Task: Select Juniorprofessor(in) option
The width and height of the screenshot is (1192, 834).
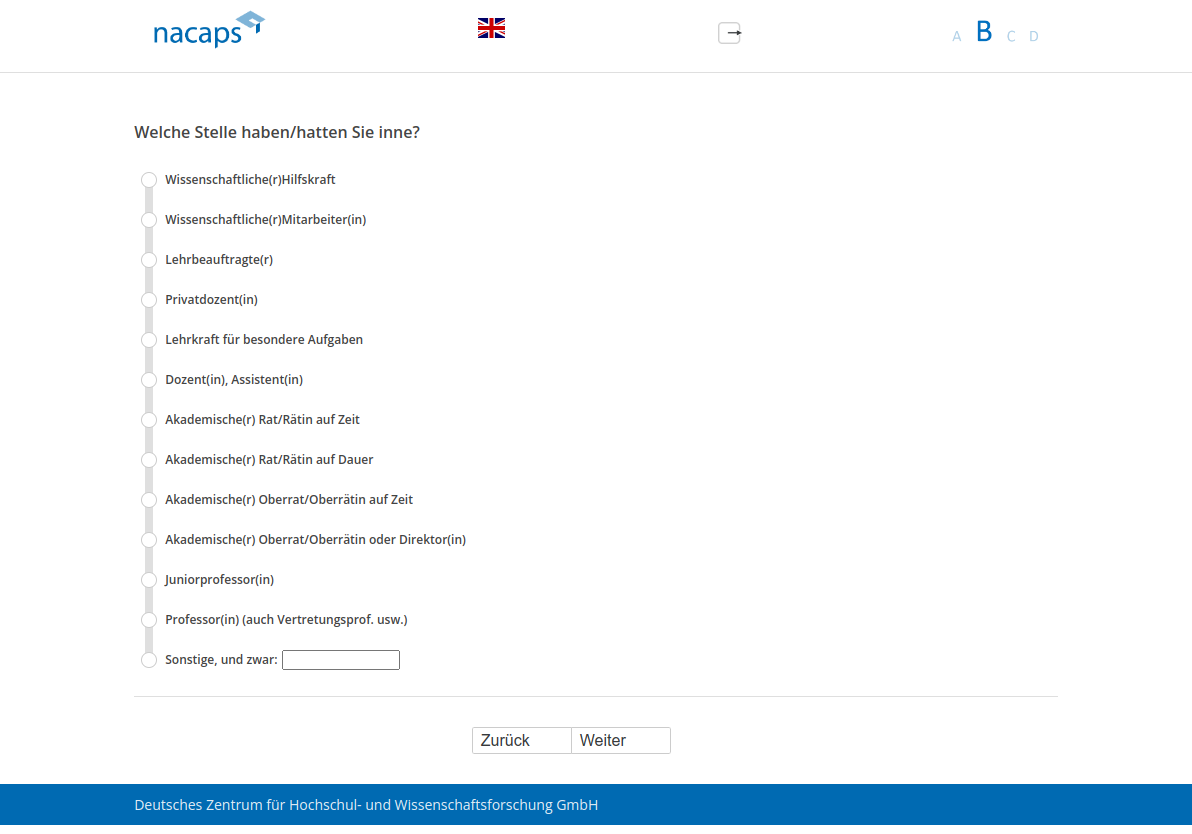Action: (149, 580)
